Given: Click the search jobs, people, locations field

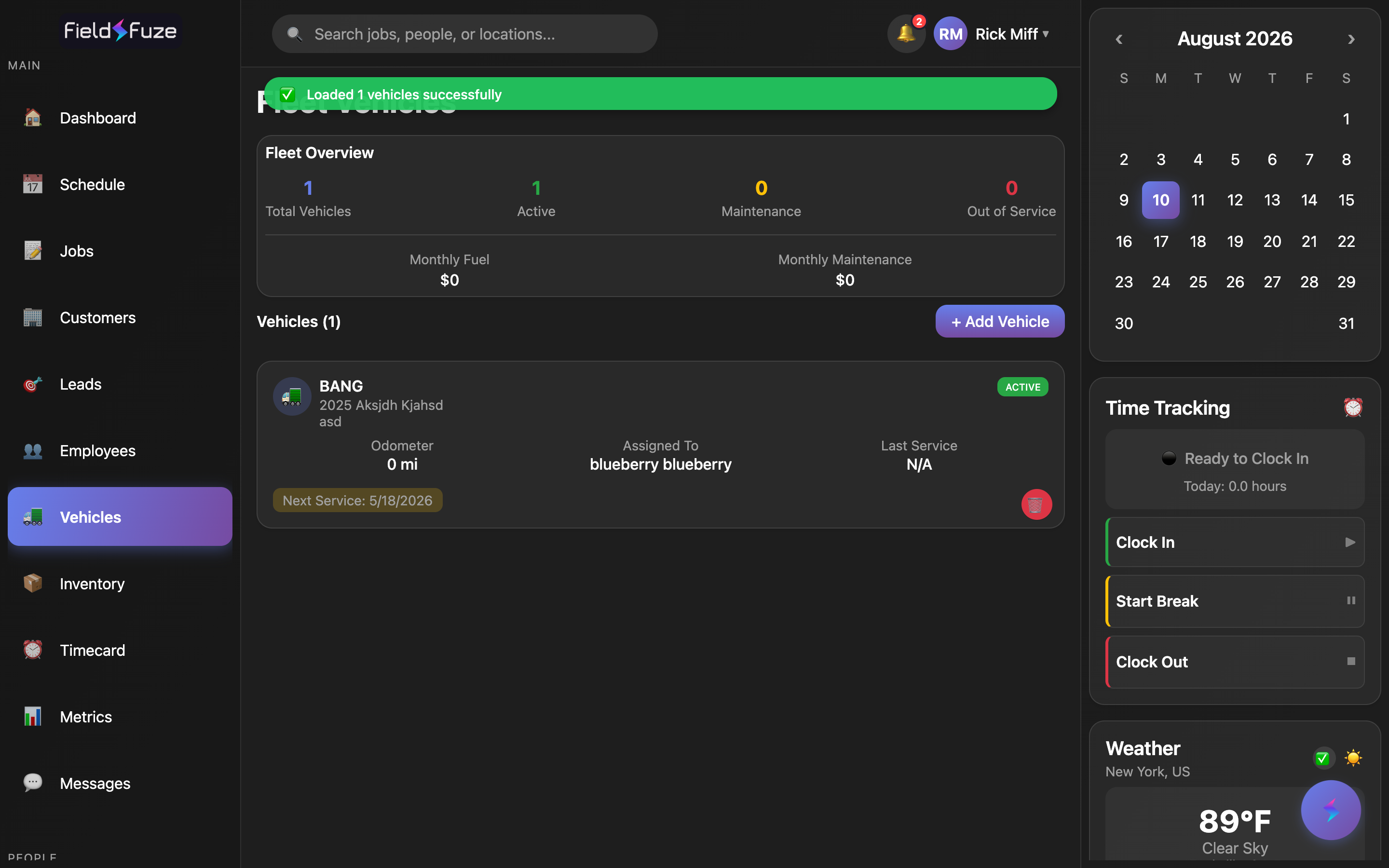Looking at the screenshot, I should [464, 34].
